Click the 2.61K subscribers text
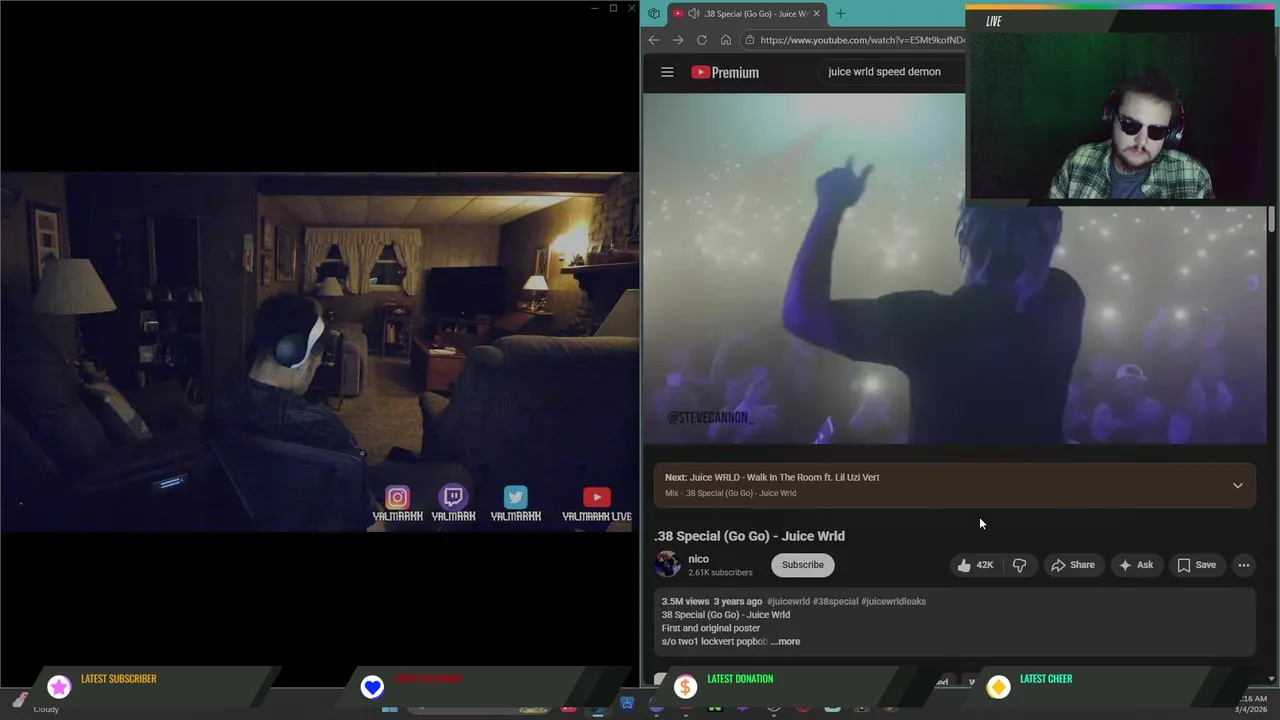This screenshot has width=1280, height=720. tap(720, 573)
